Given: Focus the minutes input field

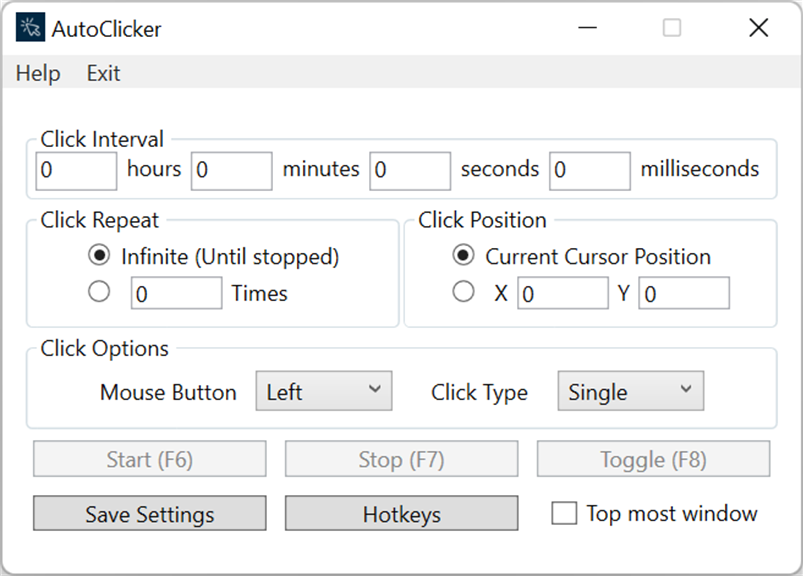Looking at the screenshot, I should tap(231, 170).
